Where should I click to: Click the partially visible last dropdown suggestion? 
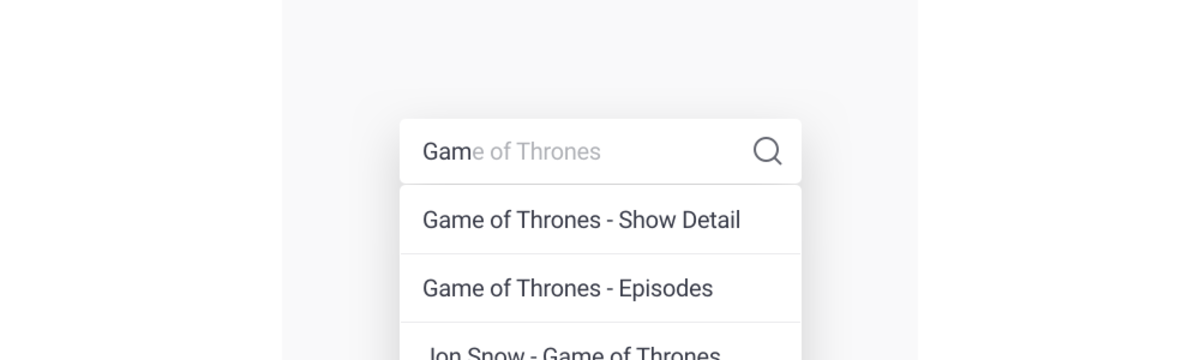[x=600, y=342]
